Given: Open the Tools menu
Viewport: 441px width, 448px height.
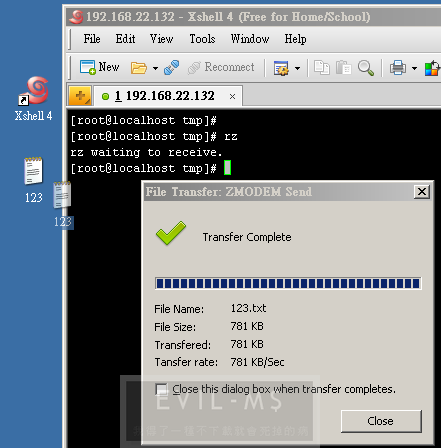Looking at the screenshot, I should tap(202, 39).
